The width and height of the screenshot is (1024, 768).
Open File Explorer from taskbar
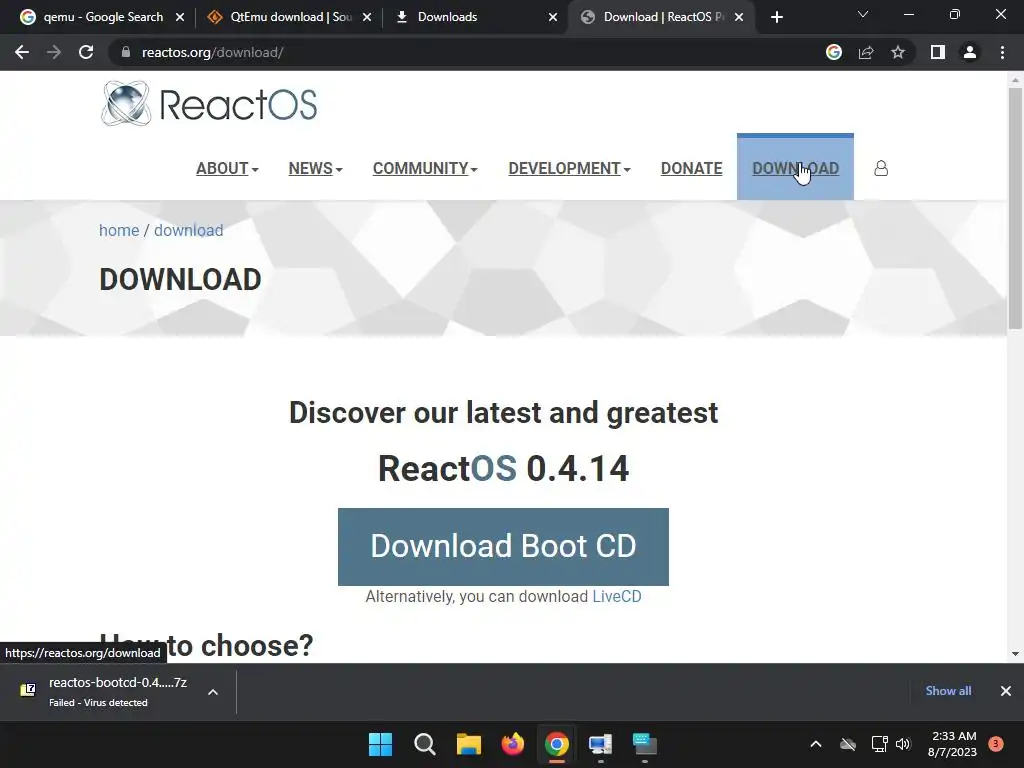[468, 744]
